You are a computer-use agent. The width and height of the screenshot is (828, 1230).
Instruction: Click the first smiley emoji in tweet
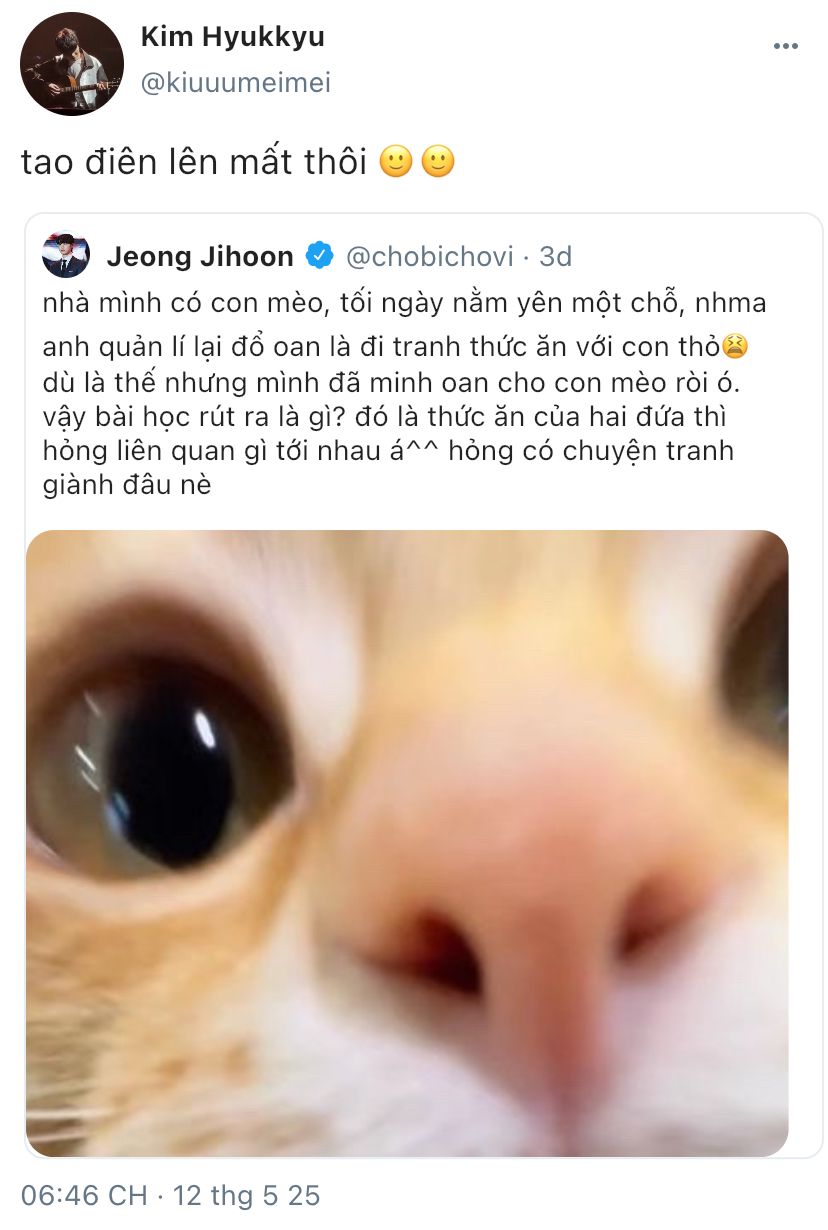[397, 163]
